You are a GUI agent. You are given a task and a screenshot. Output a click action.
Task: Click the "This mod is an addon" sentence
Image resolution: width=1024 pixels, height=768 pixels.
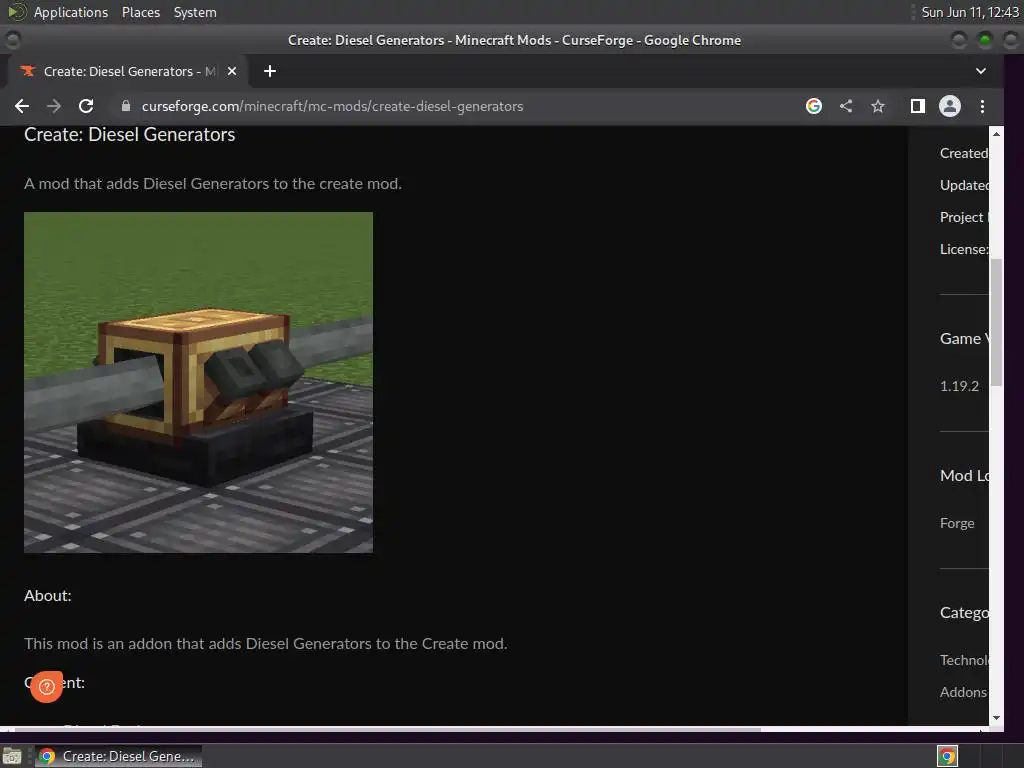[266, 643]
